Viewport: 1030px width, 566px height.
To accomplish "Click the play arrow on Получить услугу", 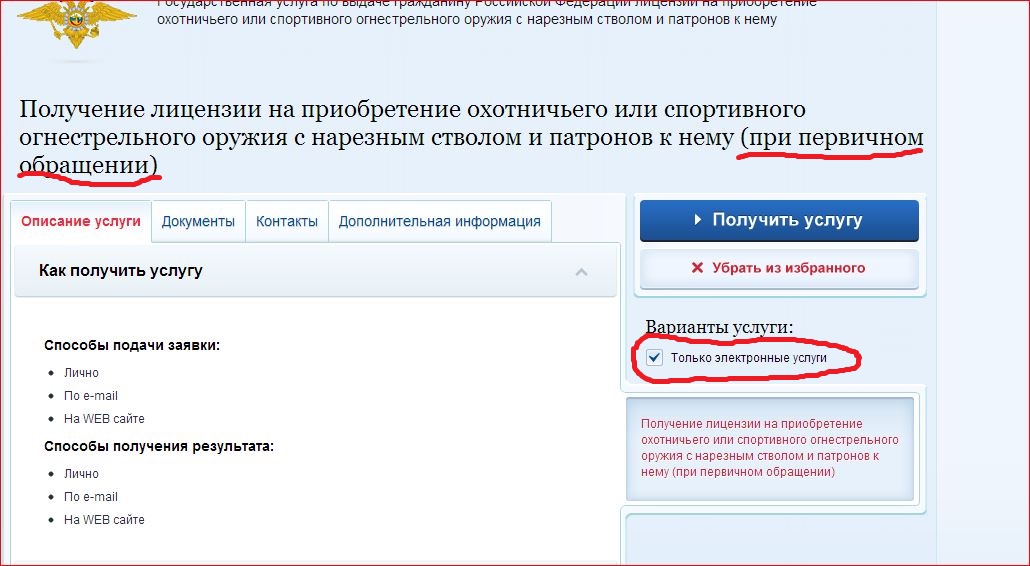I will 698,221.
